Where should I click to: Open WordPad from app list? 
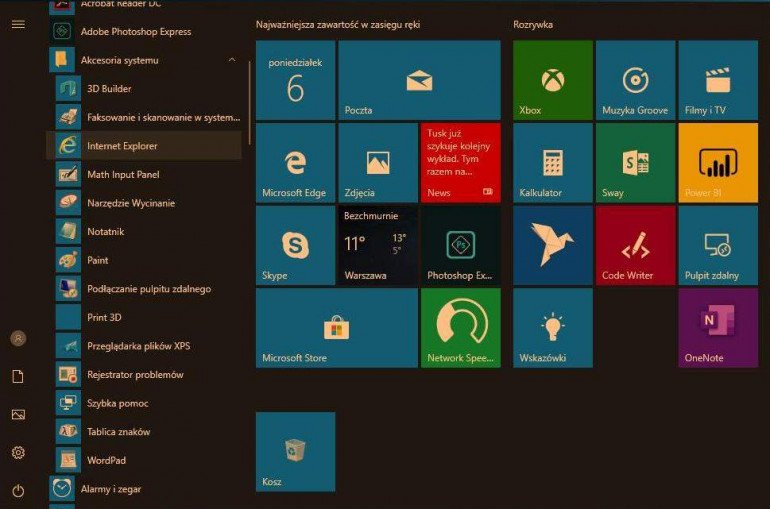[x=145, y=460]
